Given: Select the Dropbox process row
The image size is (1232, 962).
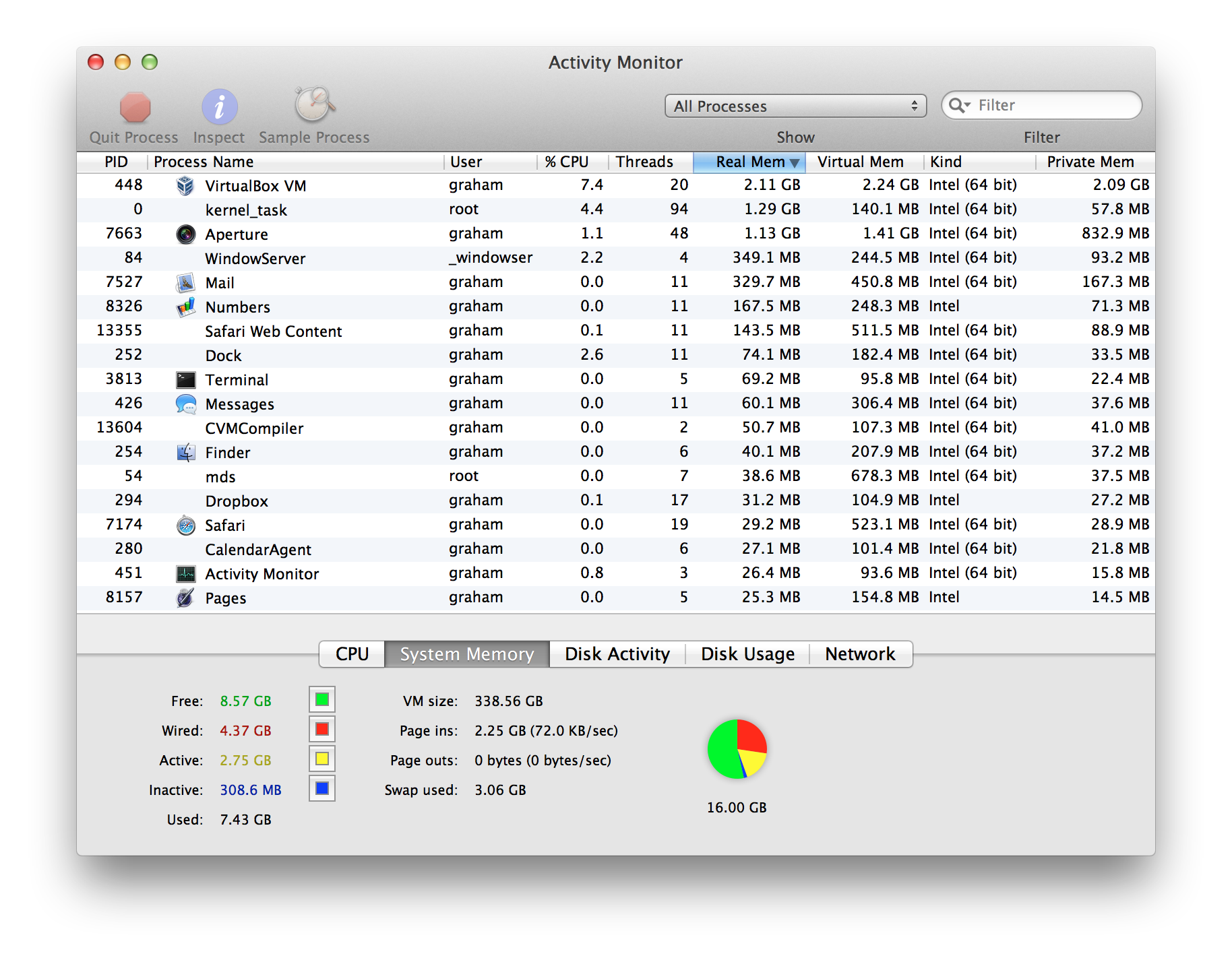Looking at the screenshot, I should (616, 501).
